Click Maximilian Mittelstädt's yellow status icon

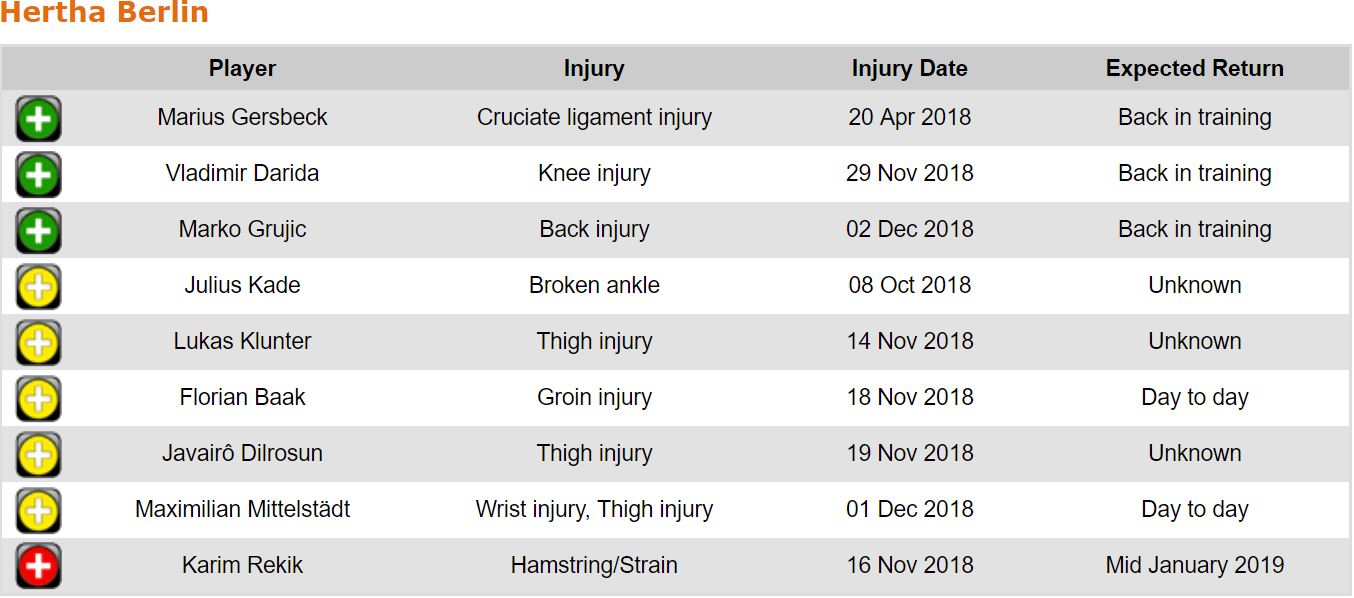pos(38,511)
